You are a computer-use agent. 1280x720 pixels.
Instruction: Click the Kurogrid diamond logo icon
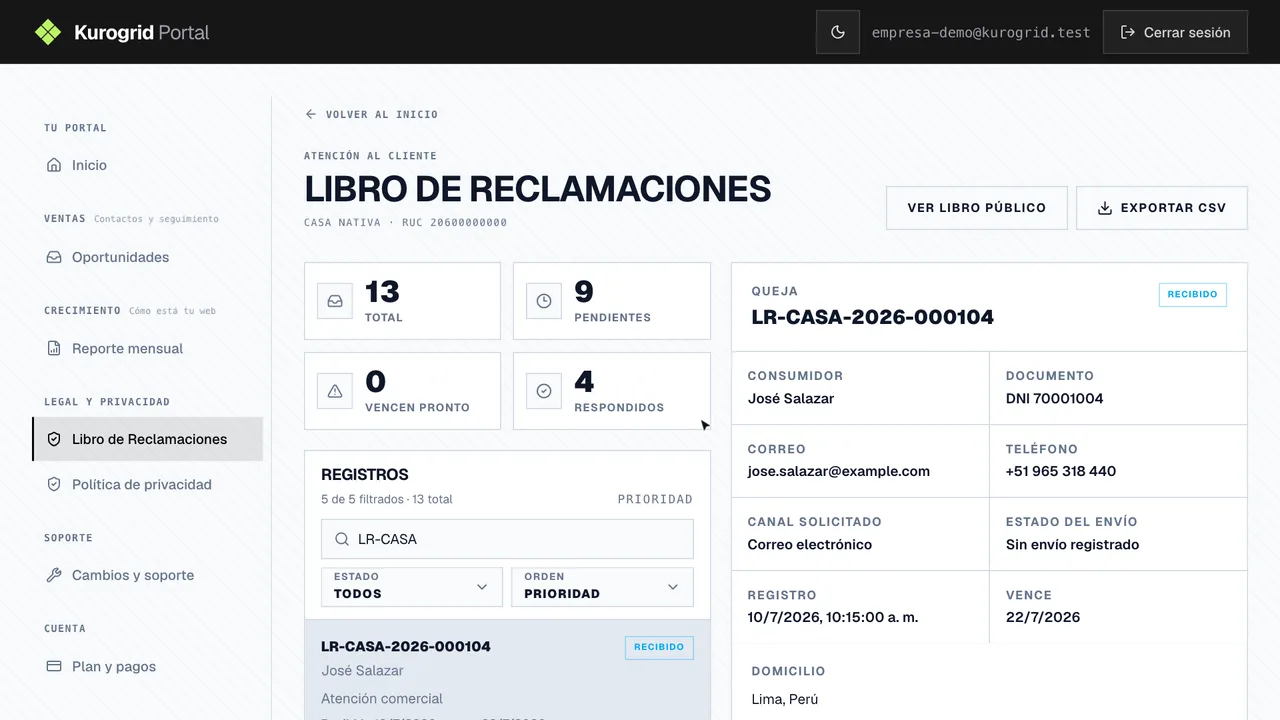point(47,32)
